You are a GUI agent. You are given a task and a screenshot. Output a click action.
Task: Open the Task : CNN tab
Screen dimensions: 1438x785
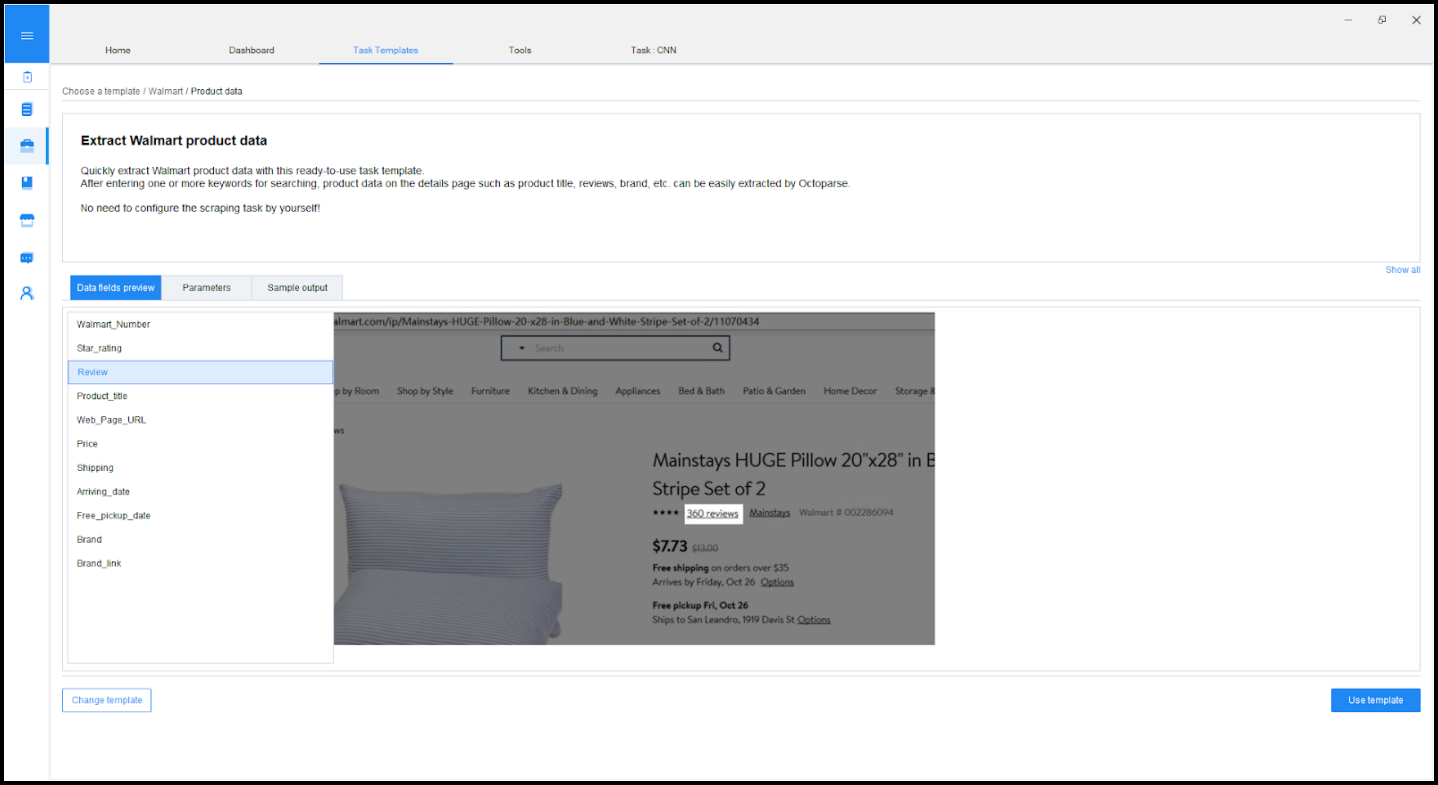point(653,50)
